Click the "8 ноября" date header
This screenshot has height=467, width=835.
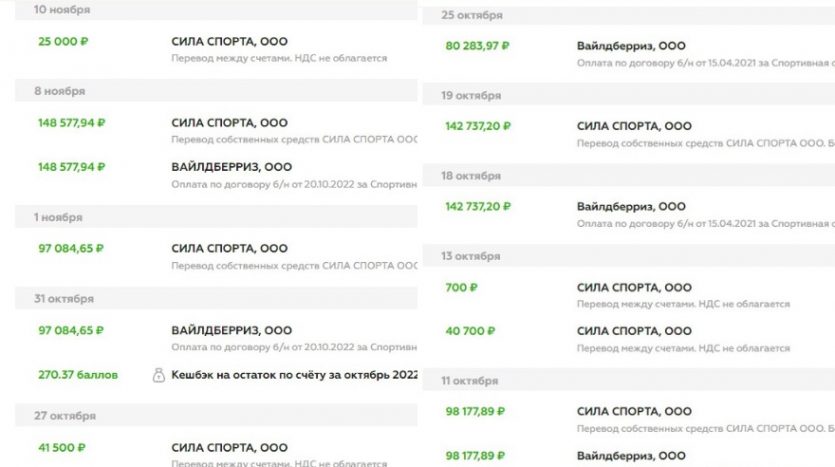click(56, 90)
